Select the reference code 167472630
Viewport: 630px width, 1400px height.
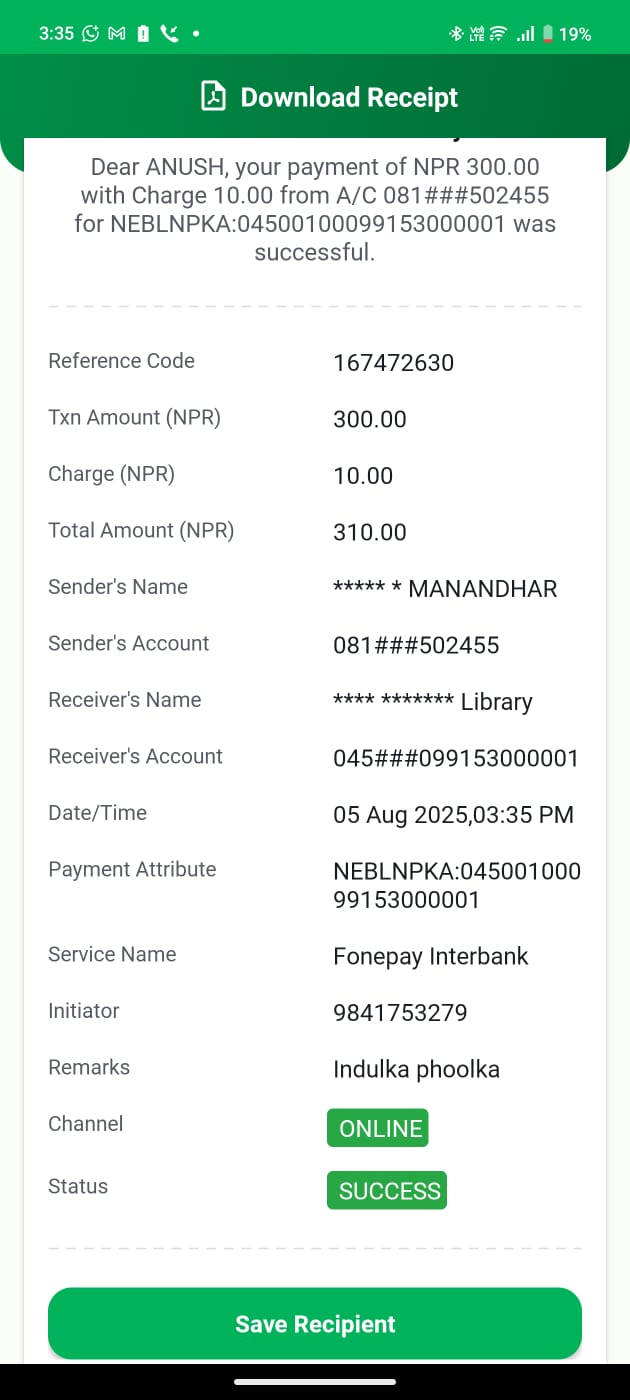coord(393,362)
